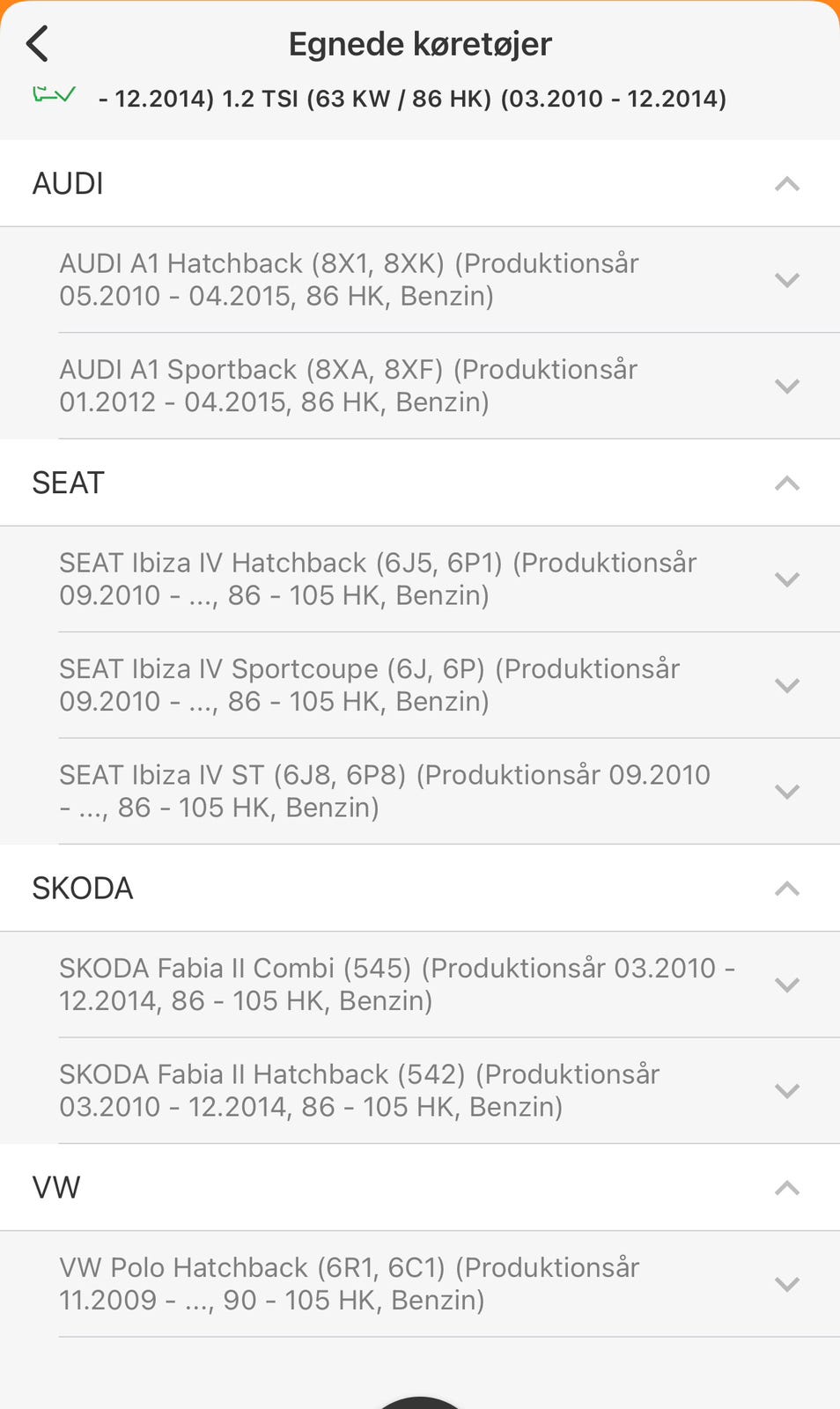840x1409 pixels.
Task: Collapse the SEAT brand section
Action: click(x=786, y=483)
